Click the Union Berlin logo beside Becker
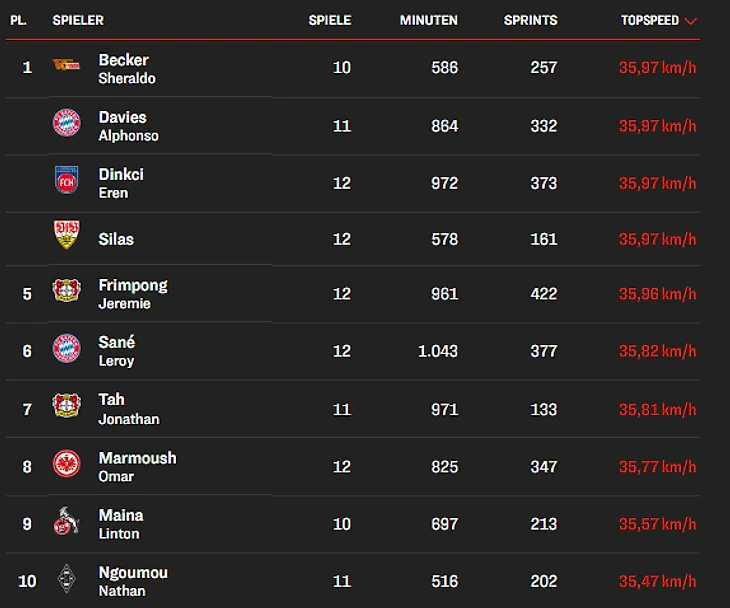This screenshot has width=730, height=608. tap(66, 65)
